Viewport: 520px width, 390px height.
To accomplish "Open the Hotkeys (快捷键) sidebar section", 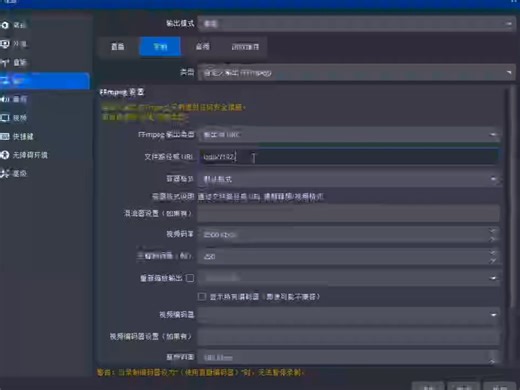I will [18, 136].
